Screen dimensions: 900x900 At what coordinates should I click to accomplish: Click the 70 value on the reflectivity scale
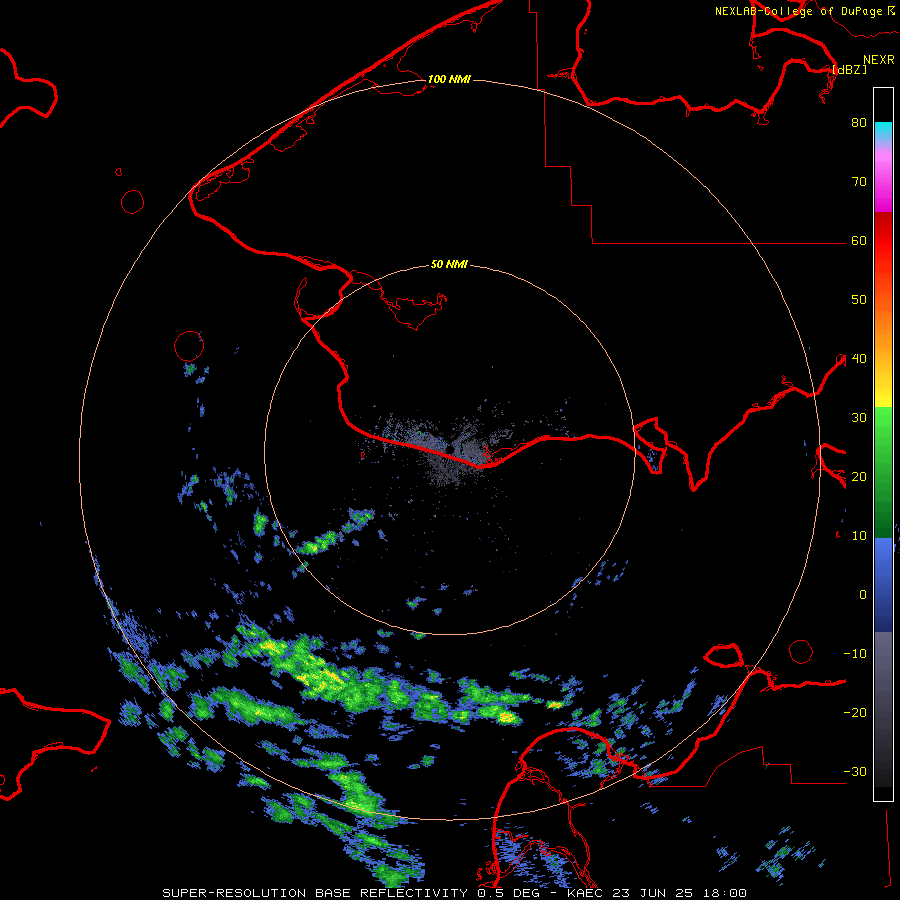[859, 181]
